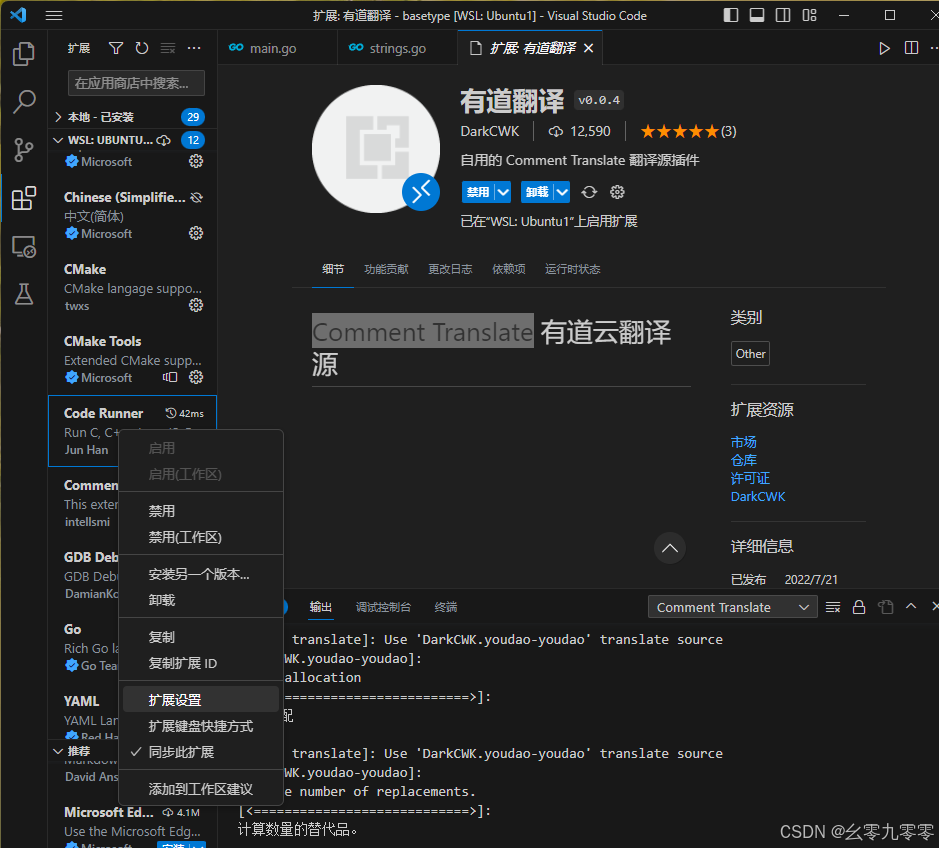
Task: Switch to 终端 panel tab
Action: [446, 607]
